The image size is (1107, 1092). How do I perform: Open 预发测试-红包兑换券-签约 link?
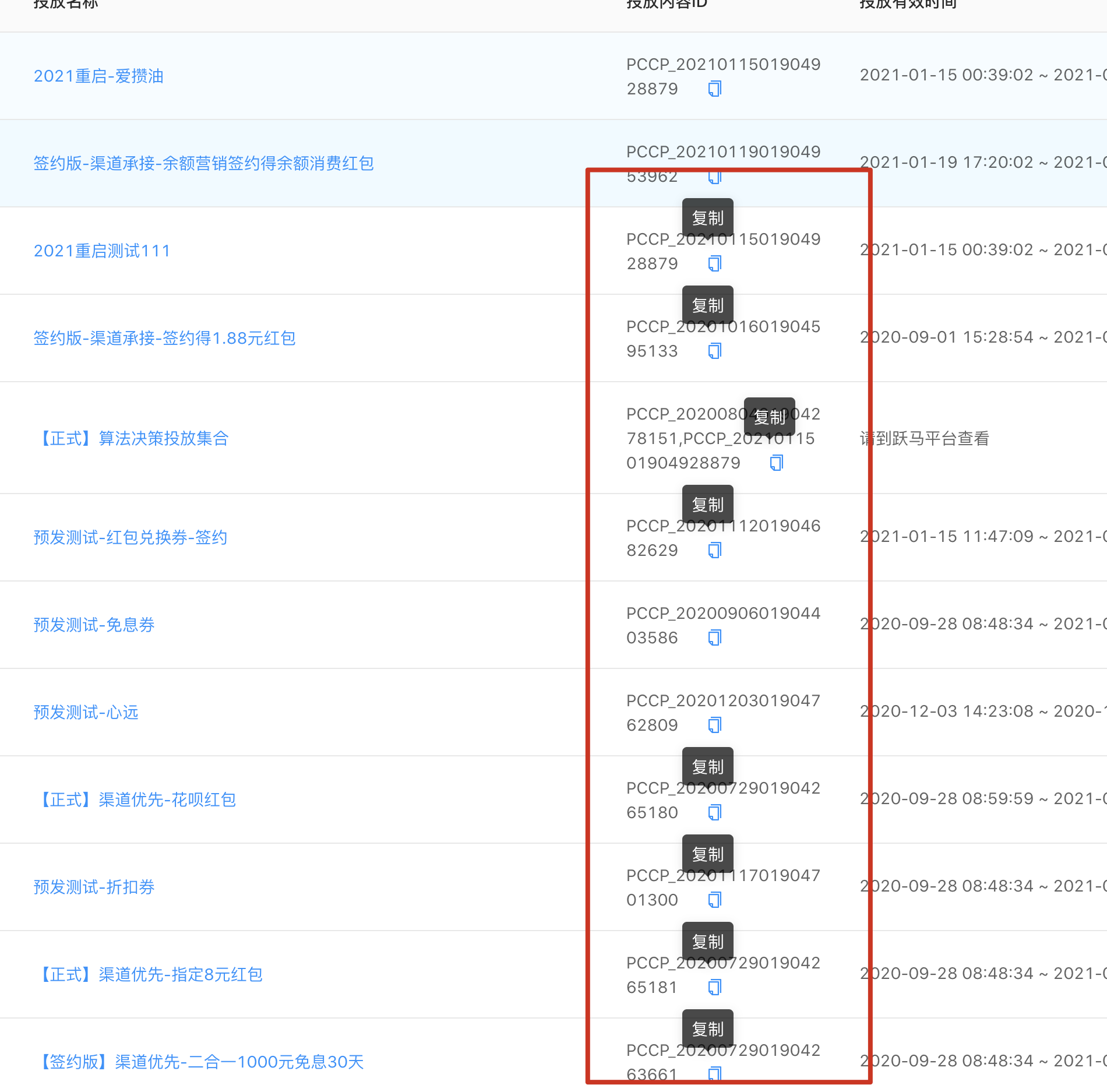coord(131,537)
